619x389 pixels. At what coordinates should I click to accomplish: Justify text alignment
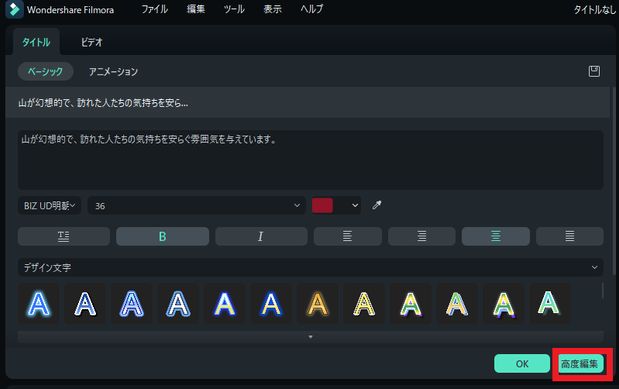[x=570, y=237]
